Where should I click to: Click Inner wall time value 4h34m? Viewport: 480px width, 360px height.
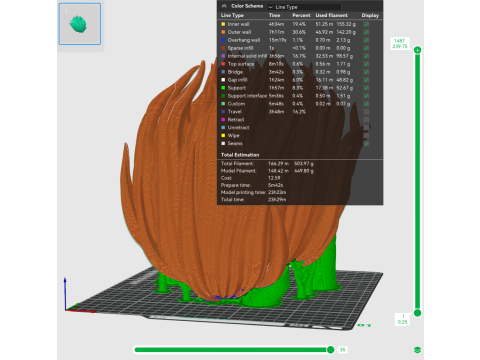click(x=276, y=24)
